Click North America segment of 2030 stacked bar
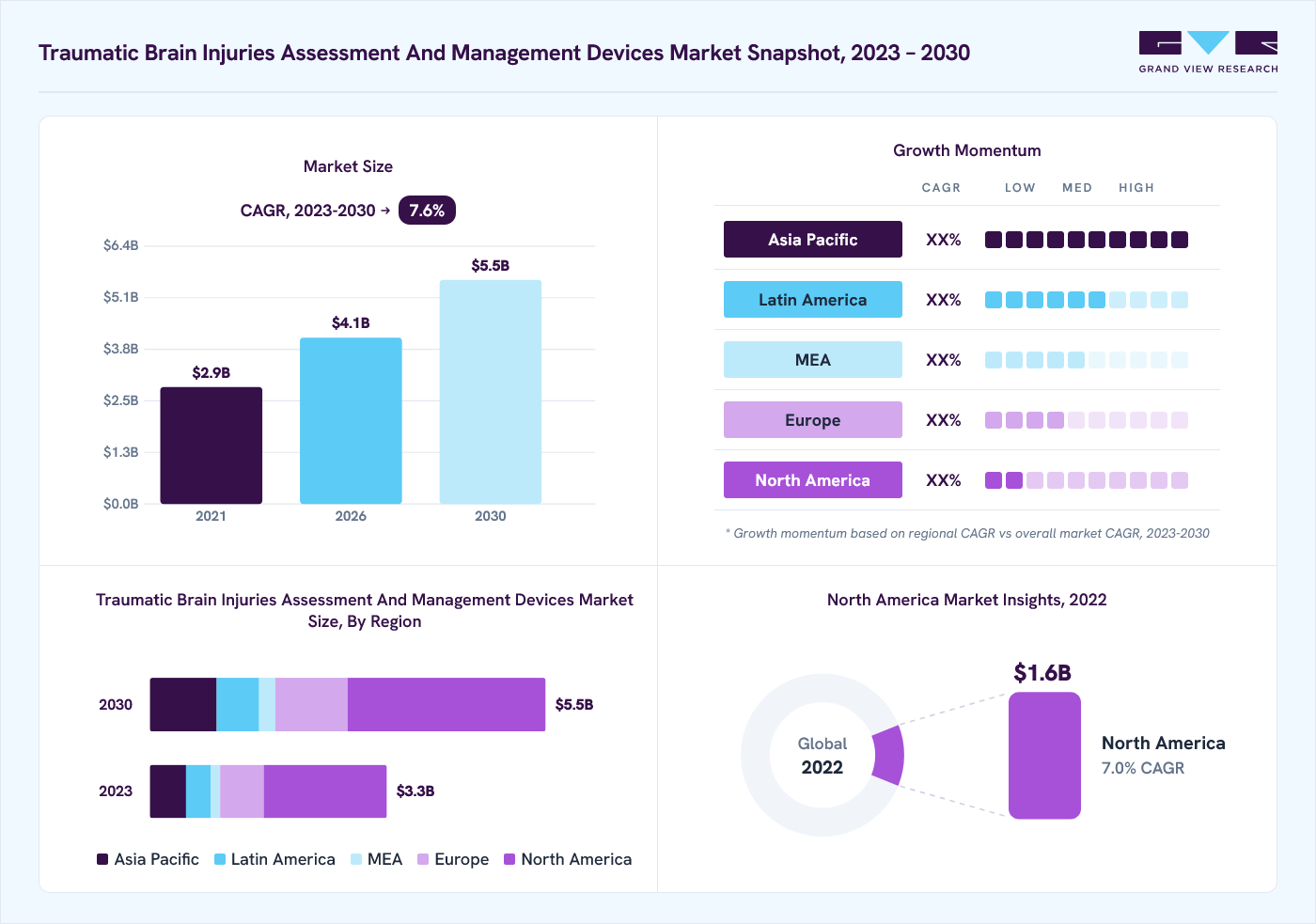The height and width of the screenshot is (924, 1316). pyautogui.click(x=446, y=704)
